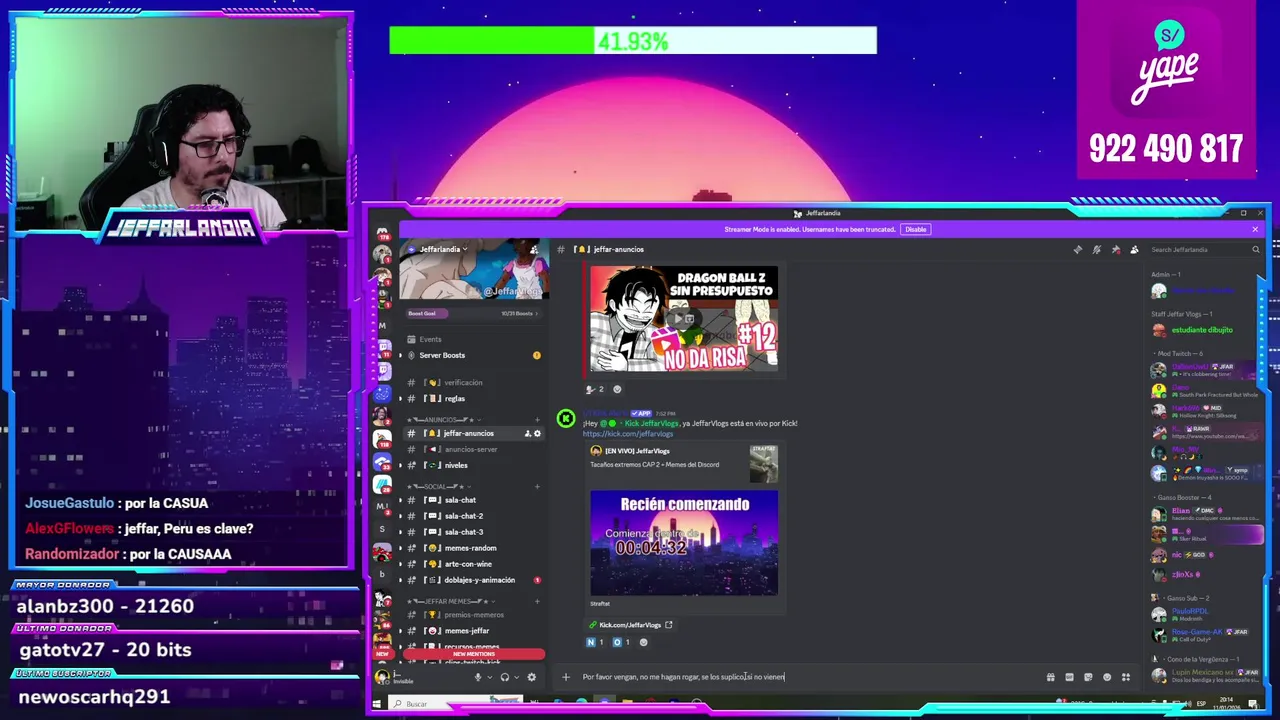1280x720 pixels.
Task: Open notification settings bell in channel header
Action: [1096, 249]
